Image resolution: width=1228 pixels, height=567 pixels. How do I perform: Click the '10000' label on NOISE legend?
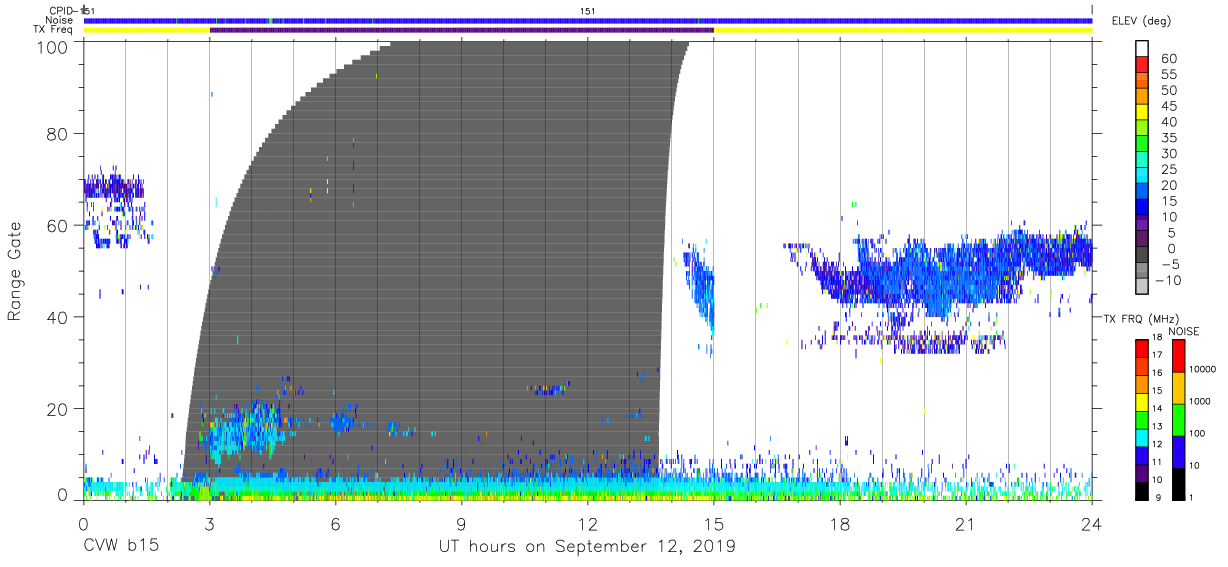click(x=1203, y=369)
